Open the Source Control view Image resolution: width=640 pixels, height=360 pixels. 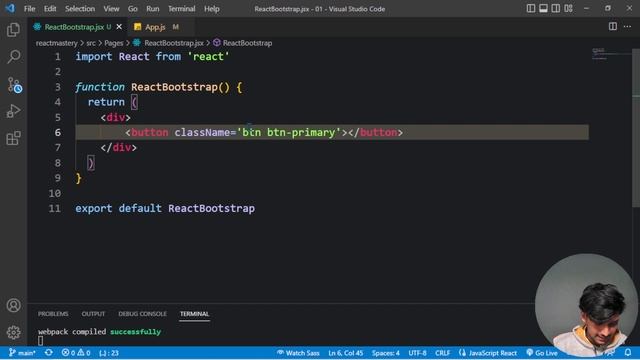(x=14, y=85)
